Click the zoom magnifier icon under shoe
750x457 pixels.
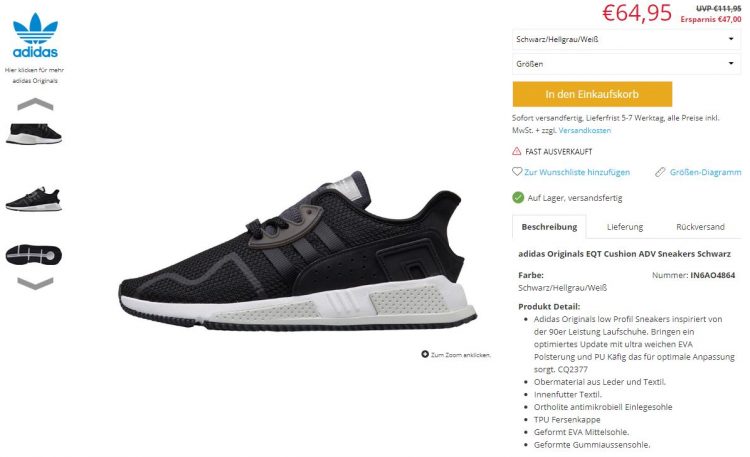tap(425, 354)
